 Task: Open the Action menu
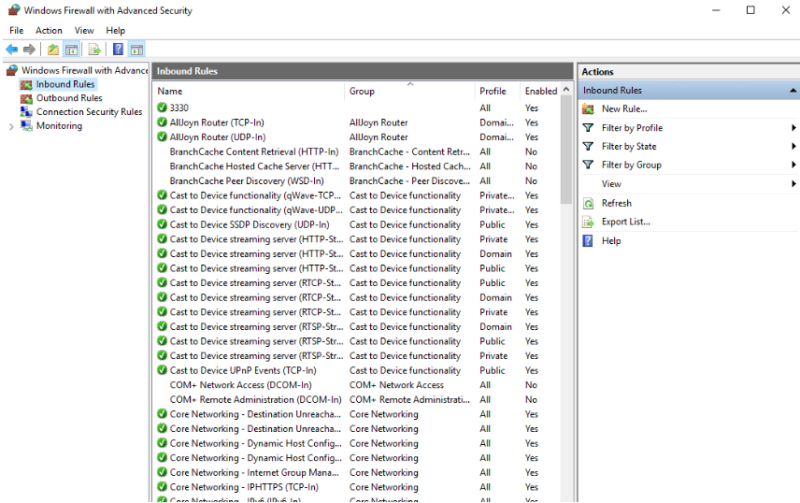tap(49, 30)
